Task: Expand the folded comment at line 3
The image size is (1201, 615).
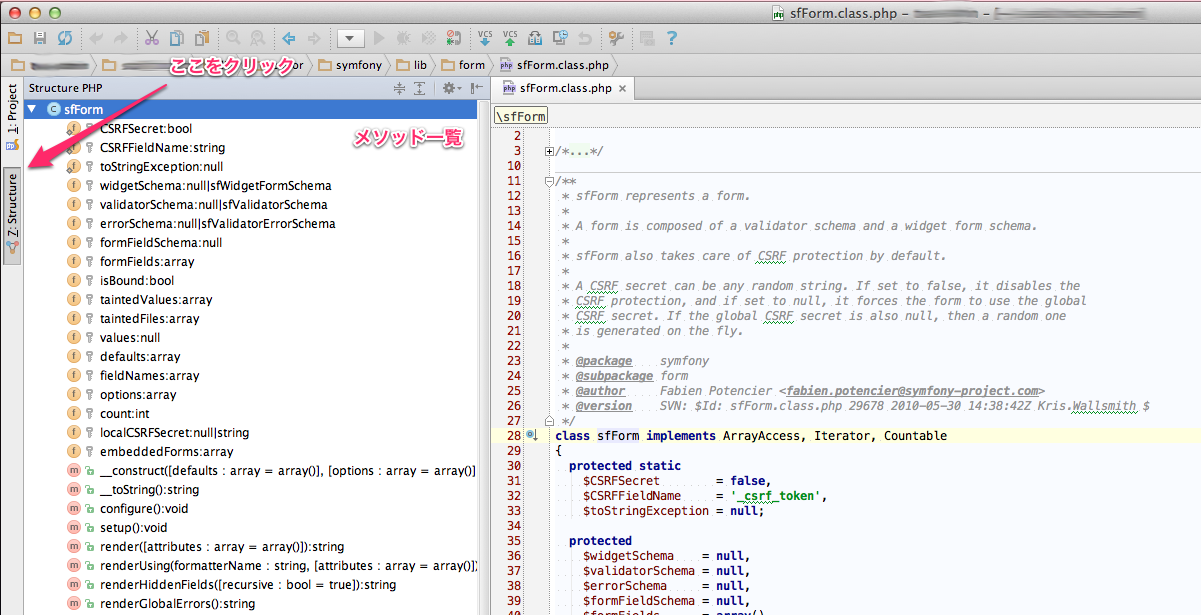Action: pos(550,151)
